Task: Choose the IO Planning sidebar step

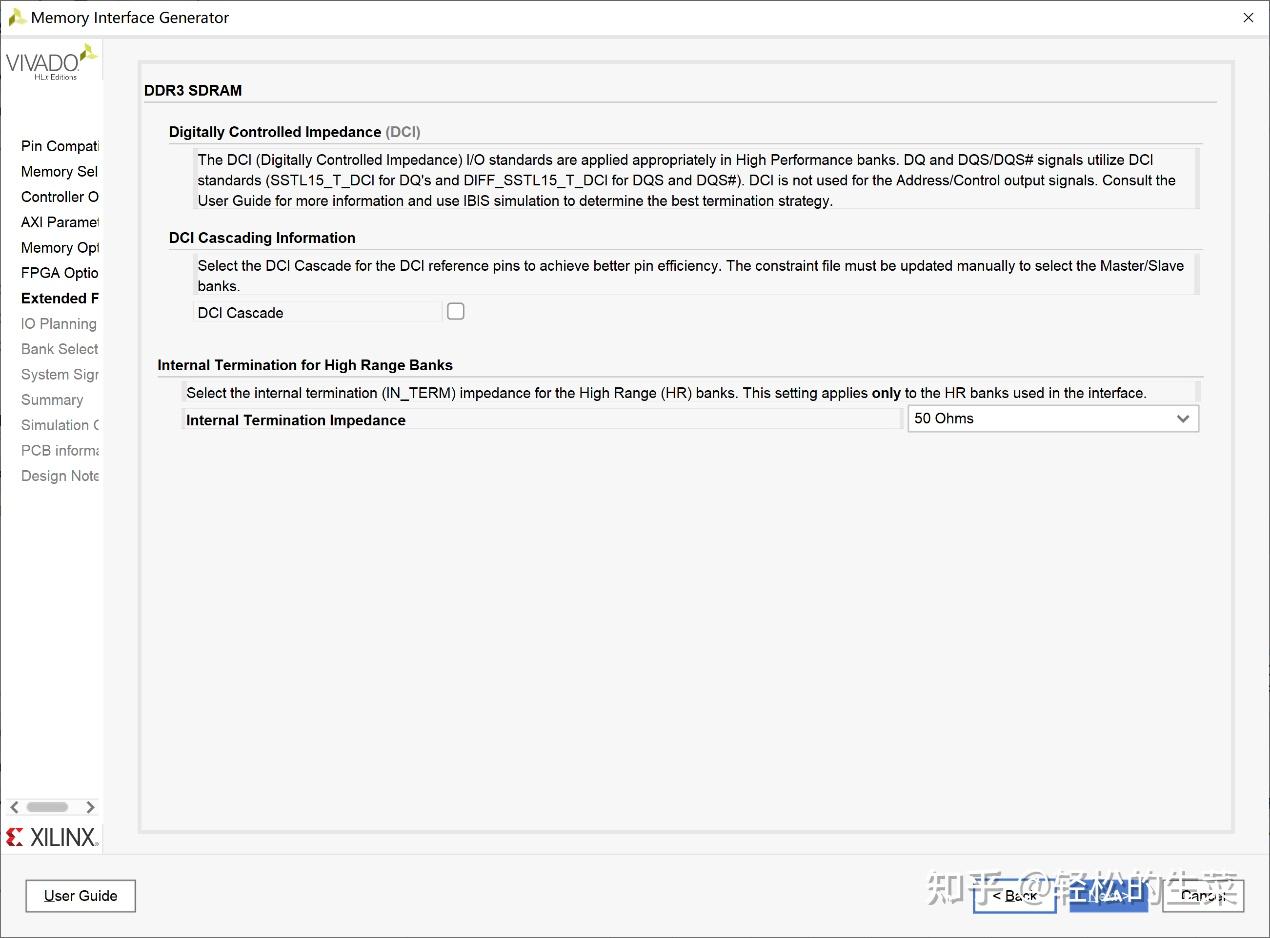Action: [x=59, y=324]
